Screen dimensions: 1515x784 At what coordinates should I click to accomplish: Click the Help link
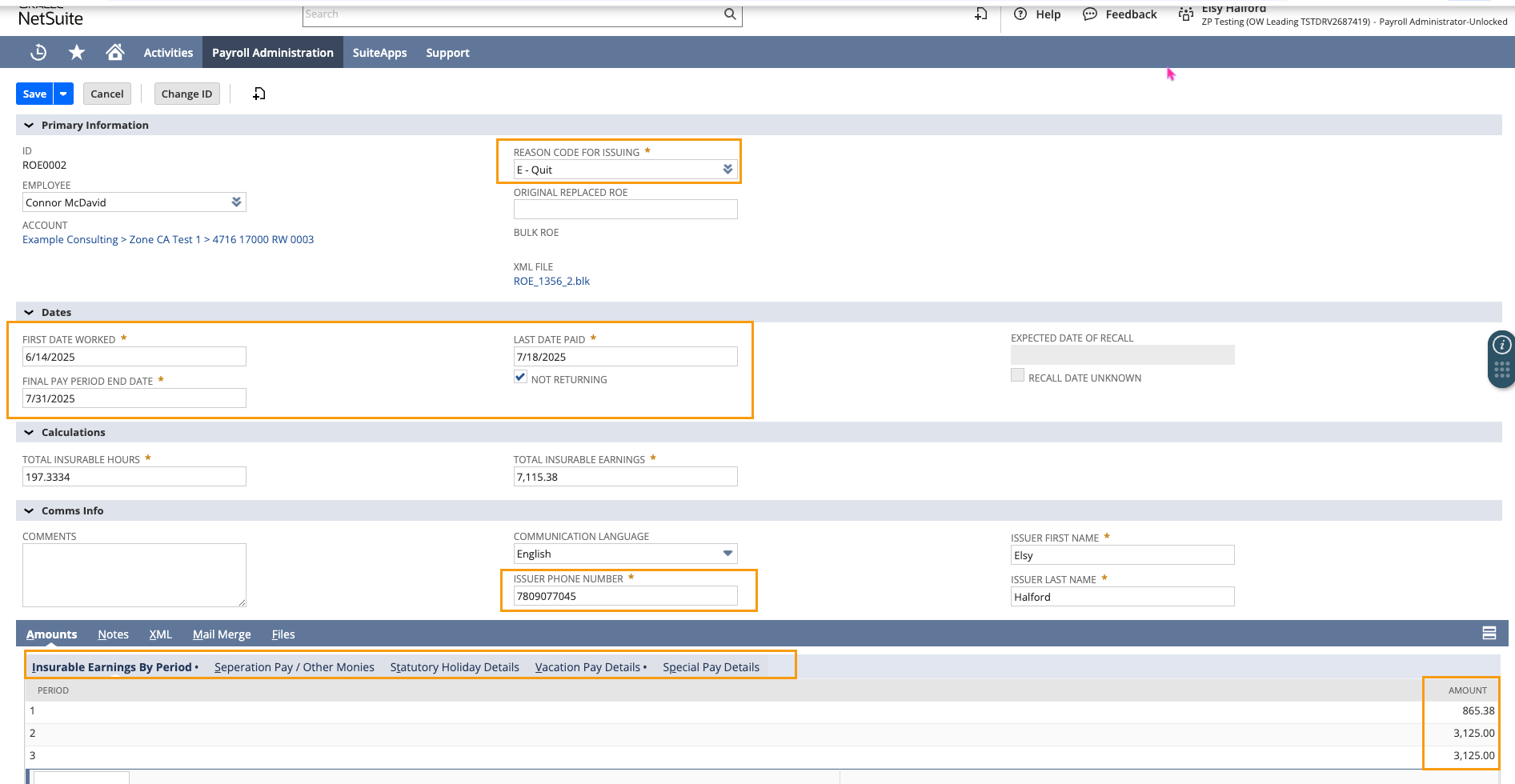pos(1048,14)
